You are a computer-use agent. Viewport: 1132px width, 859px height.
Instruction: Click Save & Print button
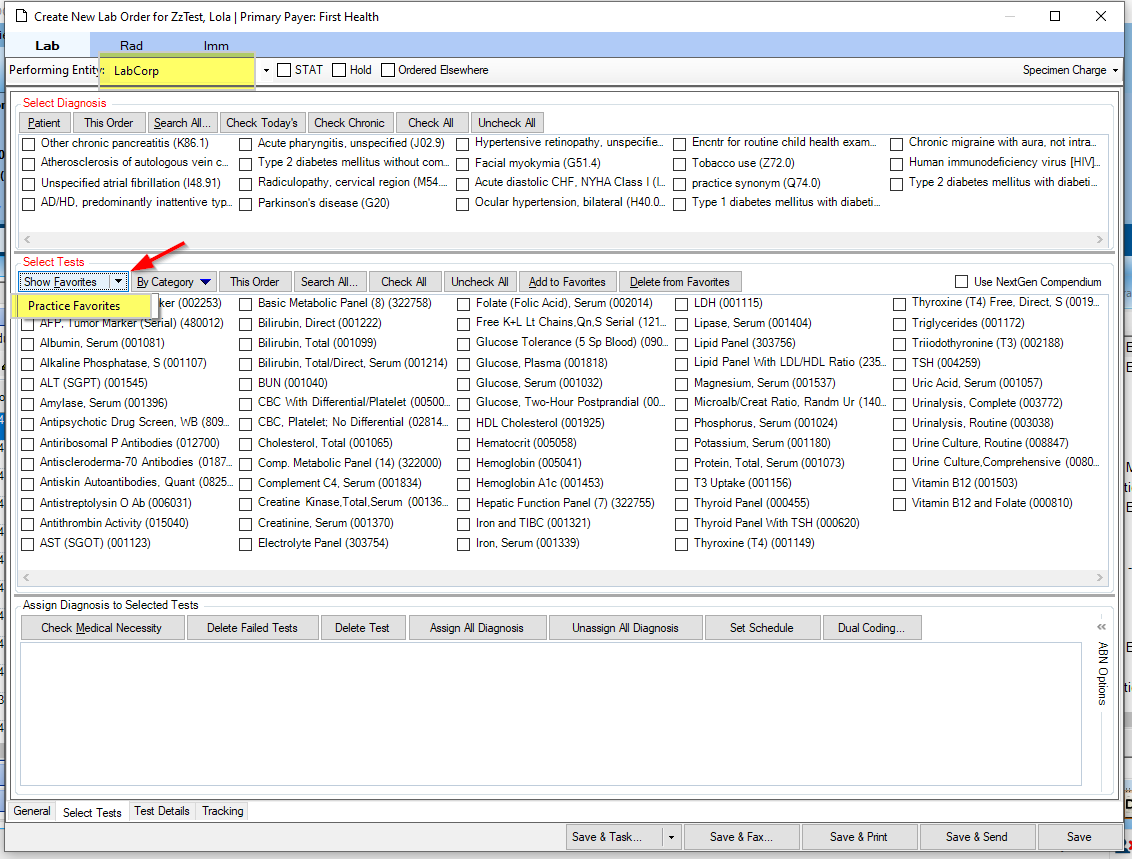tap(858, 837)
